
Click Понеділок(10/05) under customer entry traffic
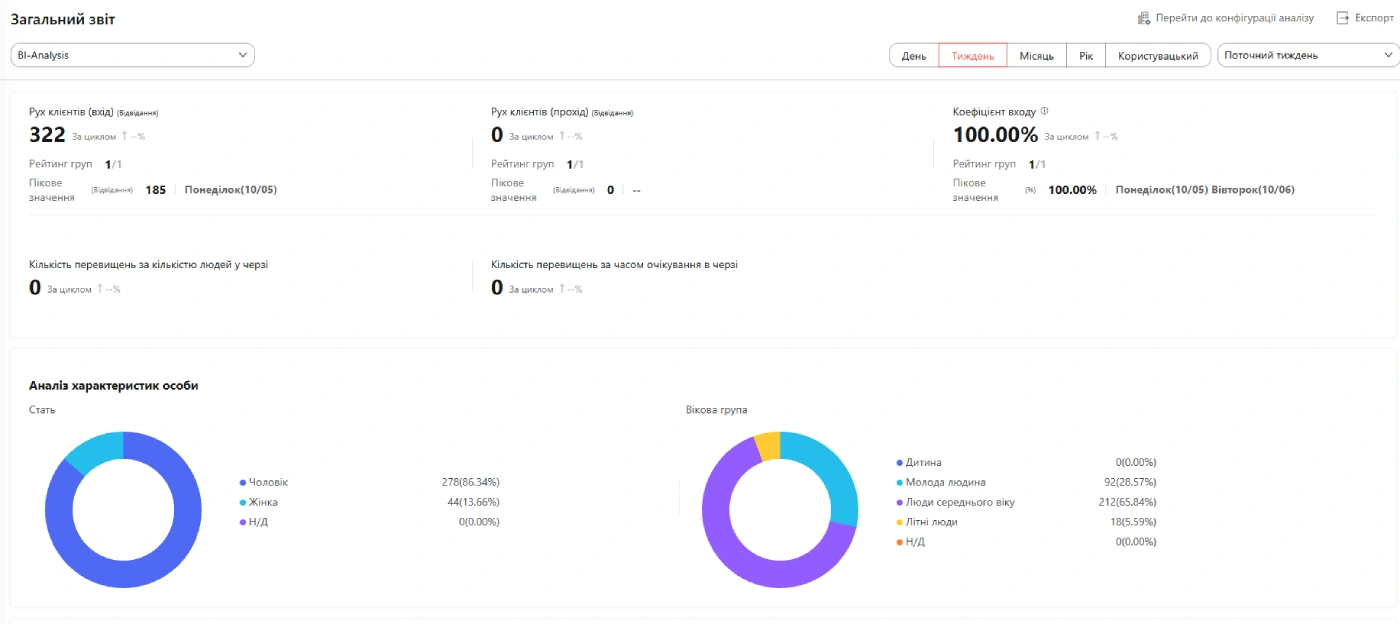[x=231, y=189]
